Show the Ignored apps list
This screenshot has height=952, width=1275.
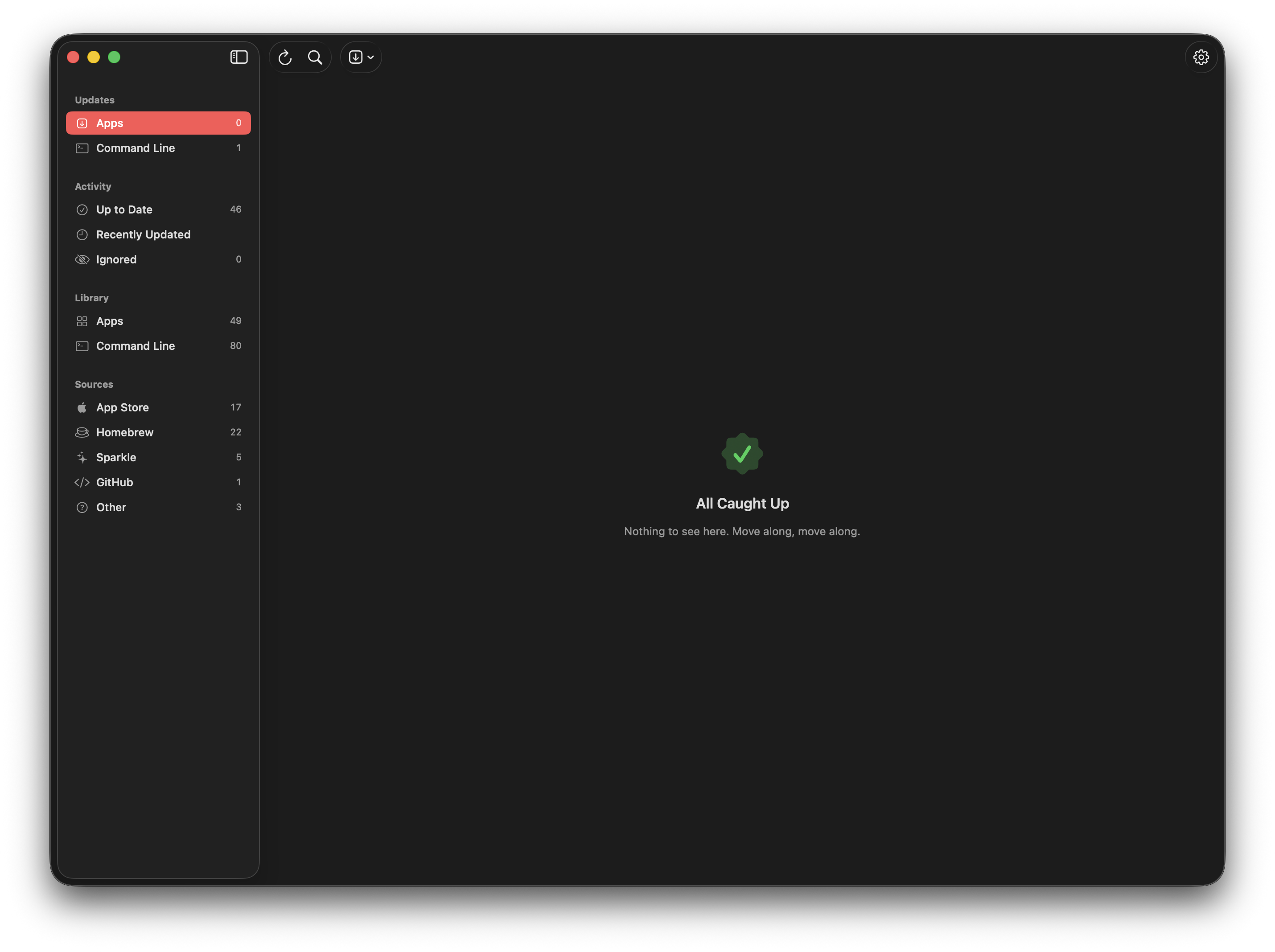pos(158,259)
